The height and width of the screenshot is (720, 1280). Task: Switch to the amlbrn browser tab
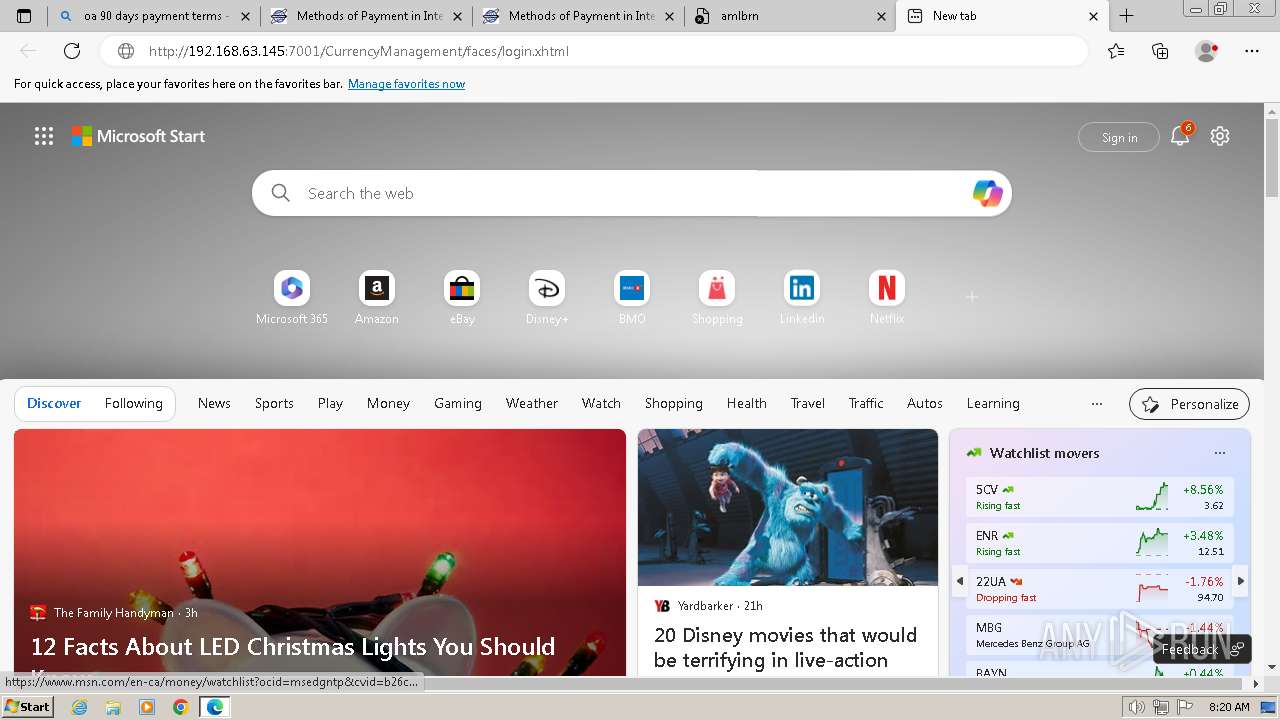point(790,16)
